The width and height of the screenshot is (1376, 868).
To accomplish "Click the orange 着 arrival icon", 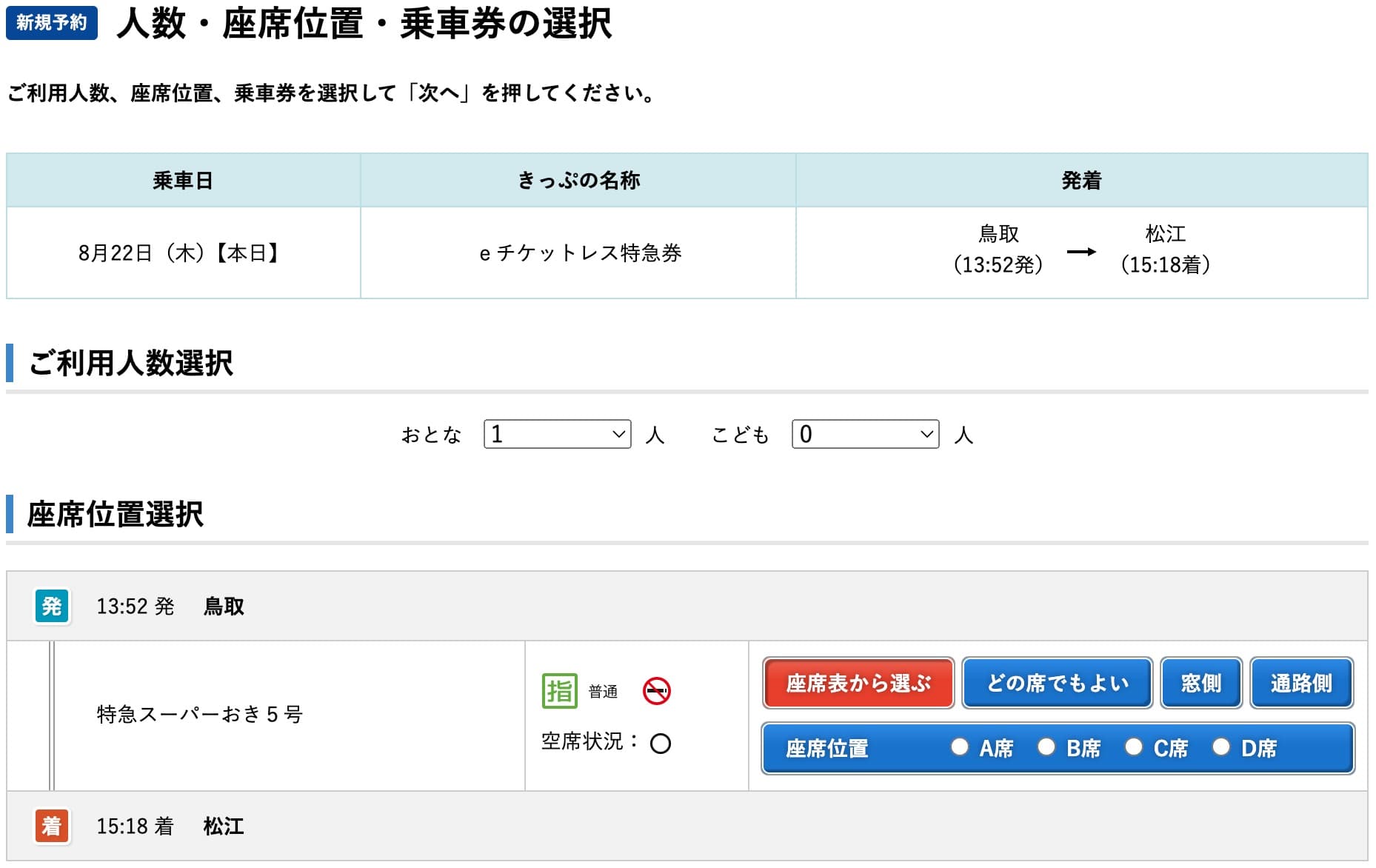I will tap(52, 826).
